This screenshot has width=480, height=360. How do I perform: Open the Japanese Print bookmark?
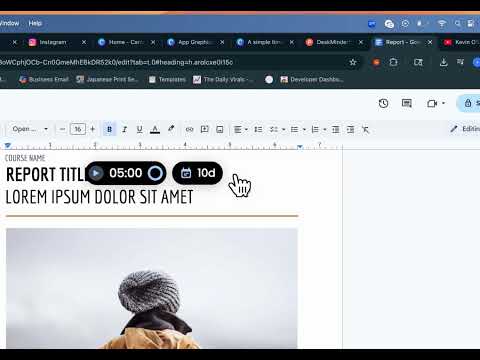(x=107, y=79)
